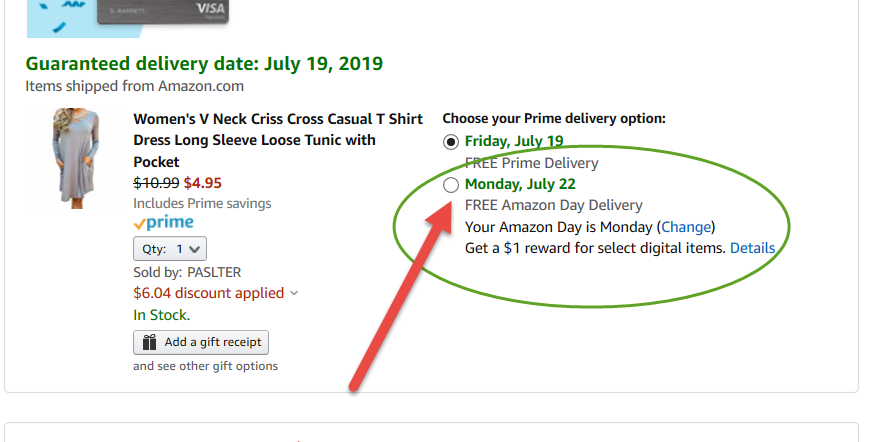
Task: Open the Qty quantity dropdown
Action: click(x=170, y=248)
